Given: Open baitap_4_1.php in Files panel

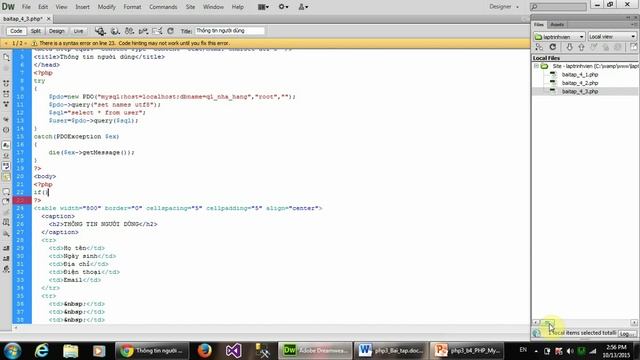Looking at the screenshot, I should (580, 75).
